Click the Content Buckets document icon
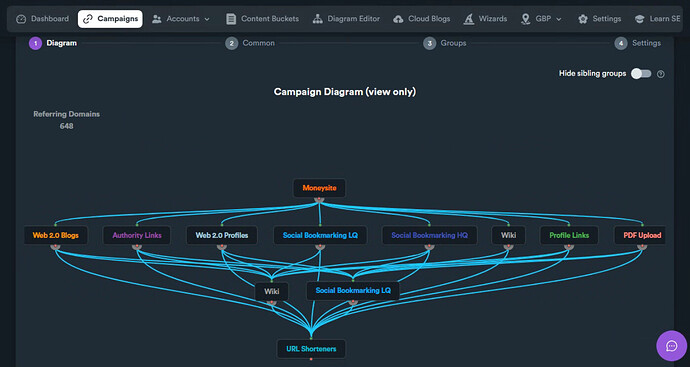The height and width of the screenshot is (367, 690). (x=231, y=19)
